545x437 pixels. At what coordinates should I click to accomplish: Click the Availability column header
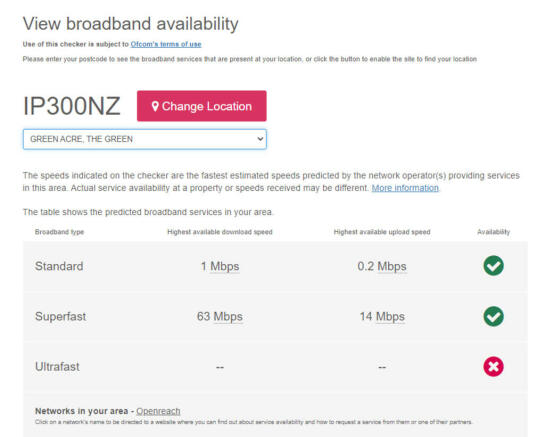[493, 232]
